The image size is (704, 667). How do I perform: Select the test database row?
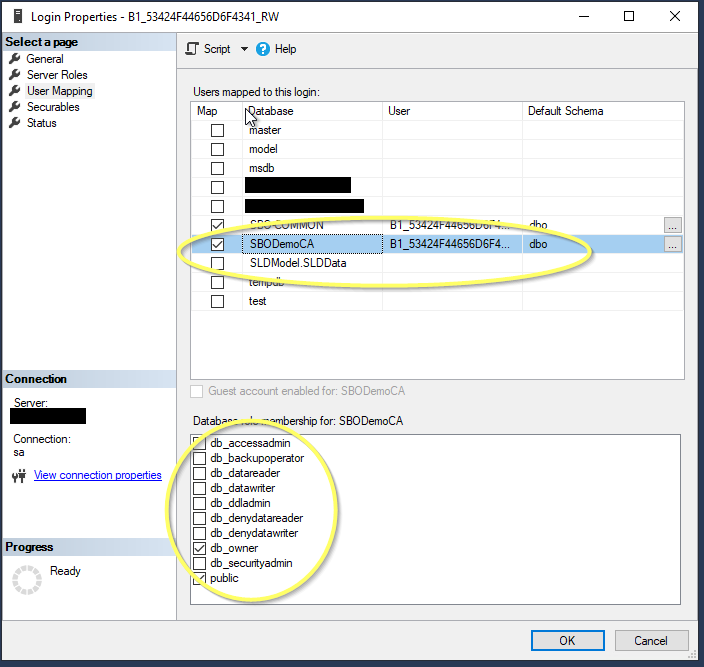(x=437, y=301)
